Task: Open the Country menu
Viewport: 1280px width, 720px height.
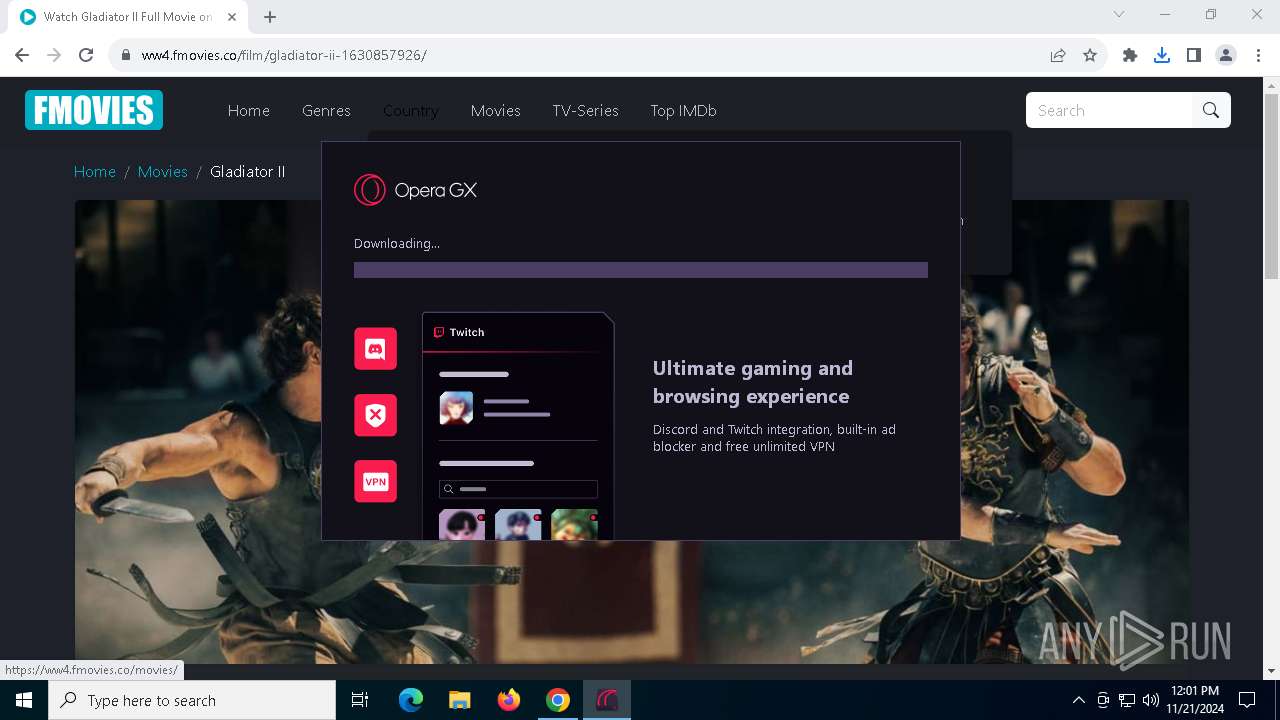Action: pos(411,111)
